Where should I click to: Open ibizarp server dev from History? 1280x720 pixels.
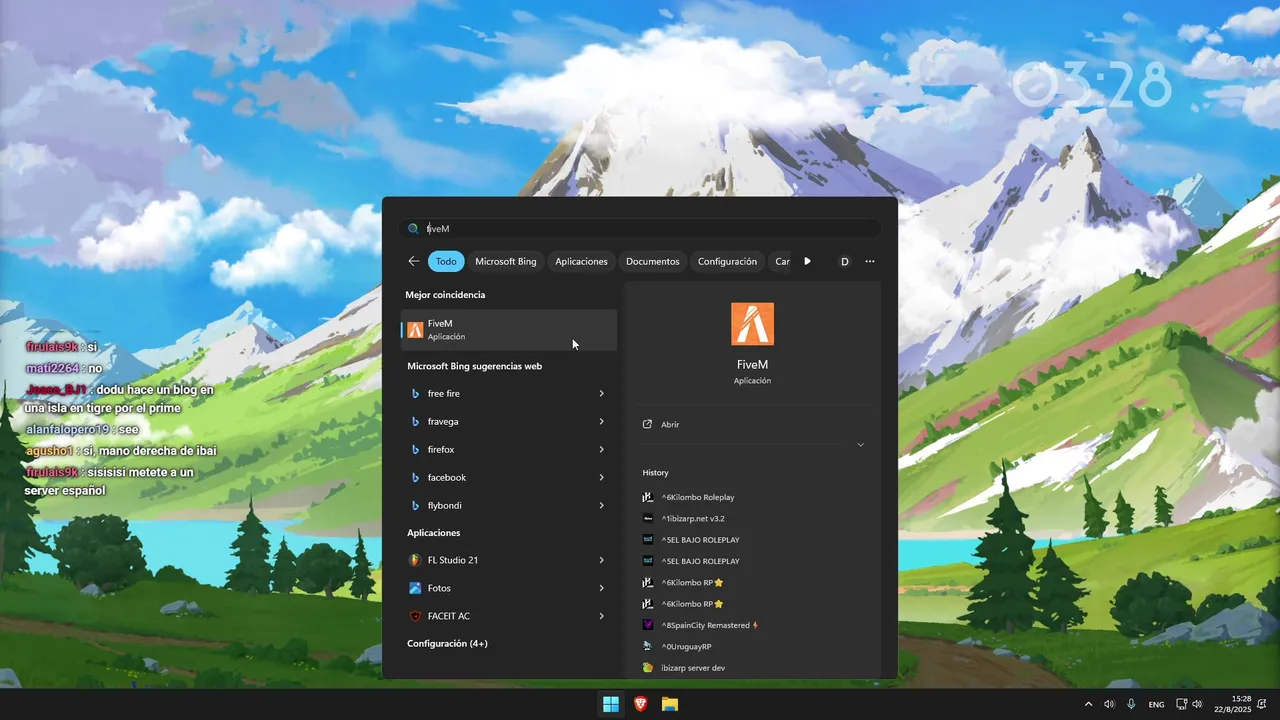click(693, 667)
